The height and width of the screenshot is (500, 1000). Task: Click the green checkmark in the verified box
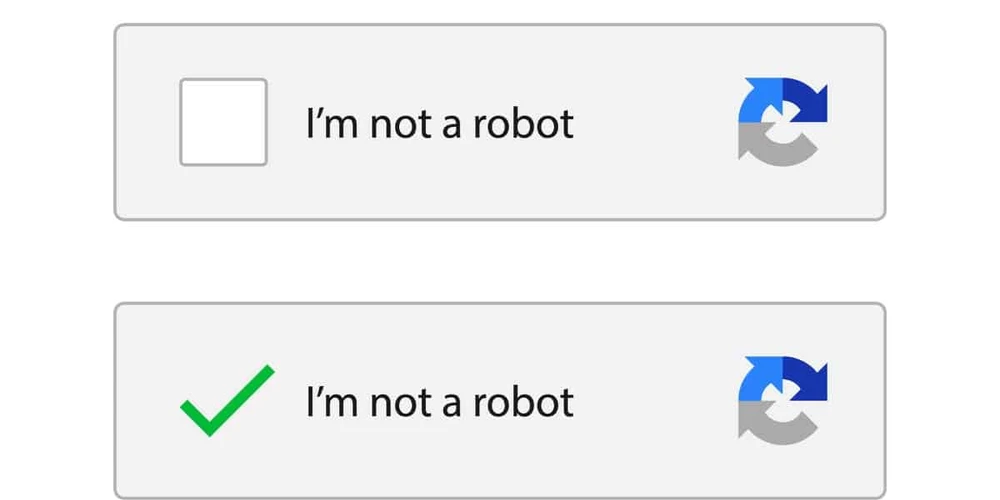226,400
